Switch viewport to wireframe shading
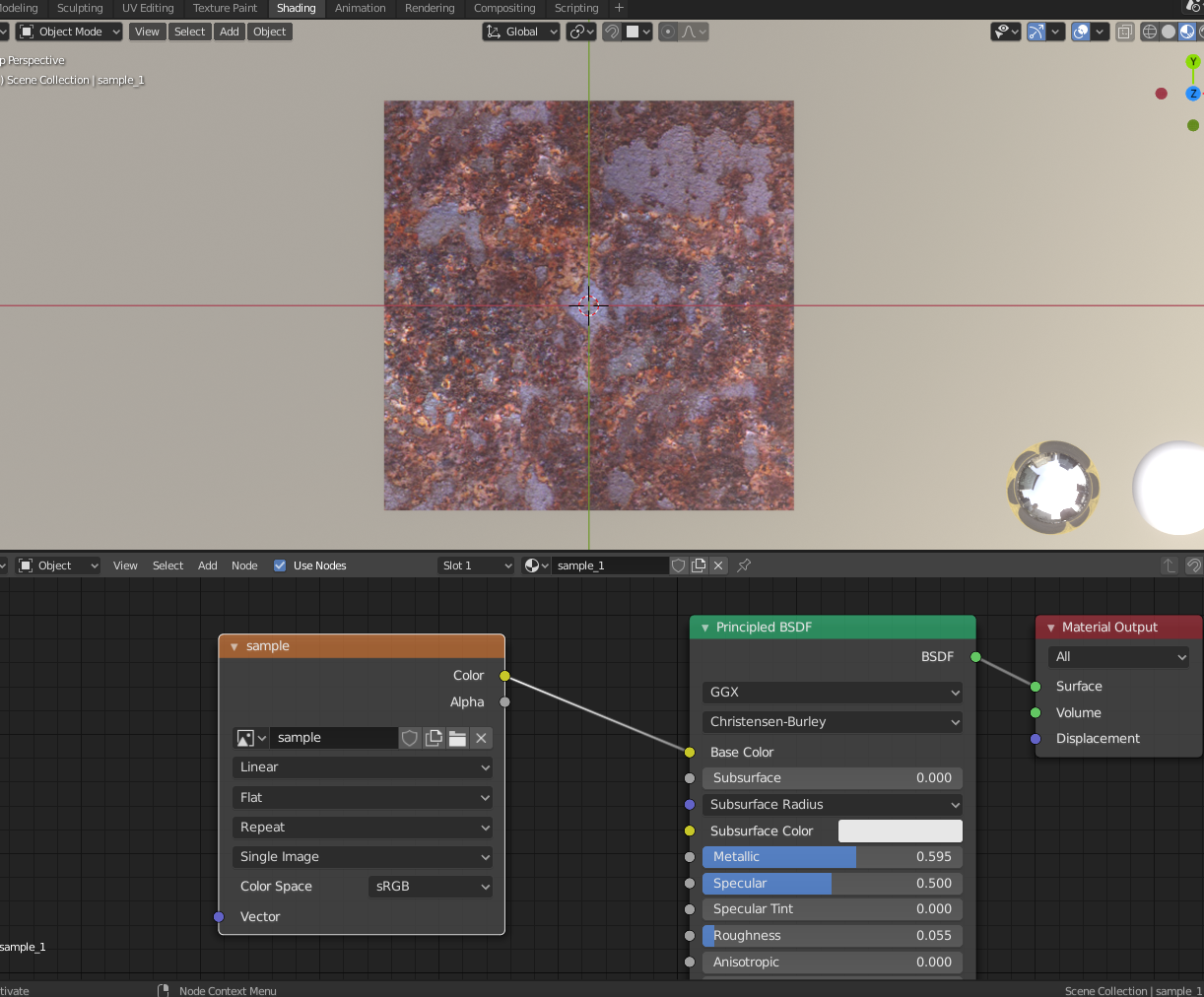Screen dimensions: 1204x997 click(x=1149, y=32)
